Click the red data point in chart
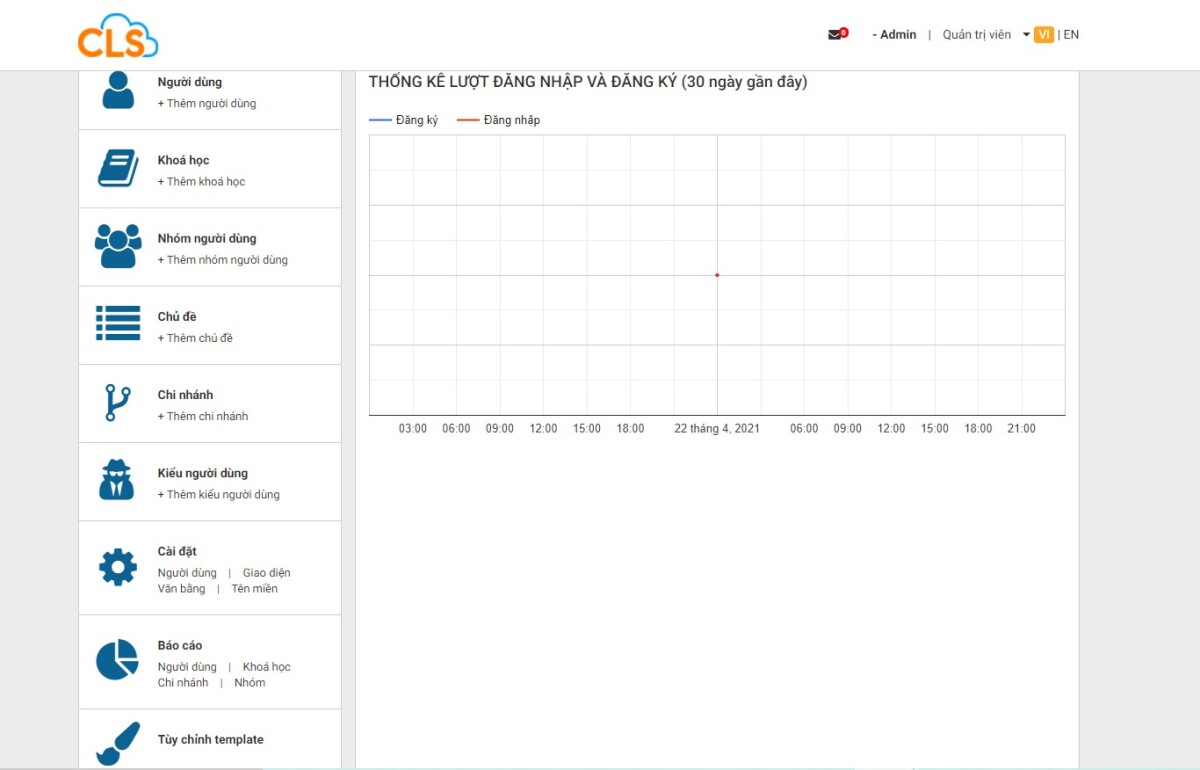Viewport: 1200px width, 770px height. [717, 275]
